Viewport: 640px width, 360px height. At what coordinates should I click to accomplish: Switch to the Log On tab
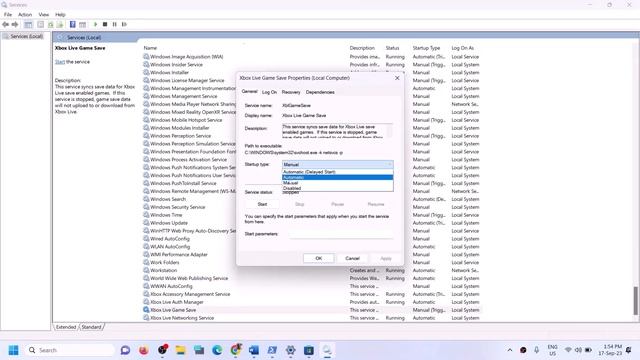point(269,92)
